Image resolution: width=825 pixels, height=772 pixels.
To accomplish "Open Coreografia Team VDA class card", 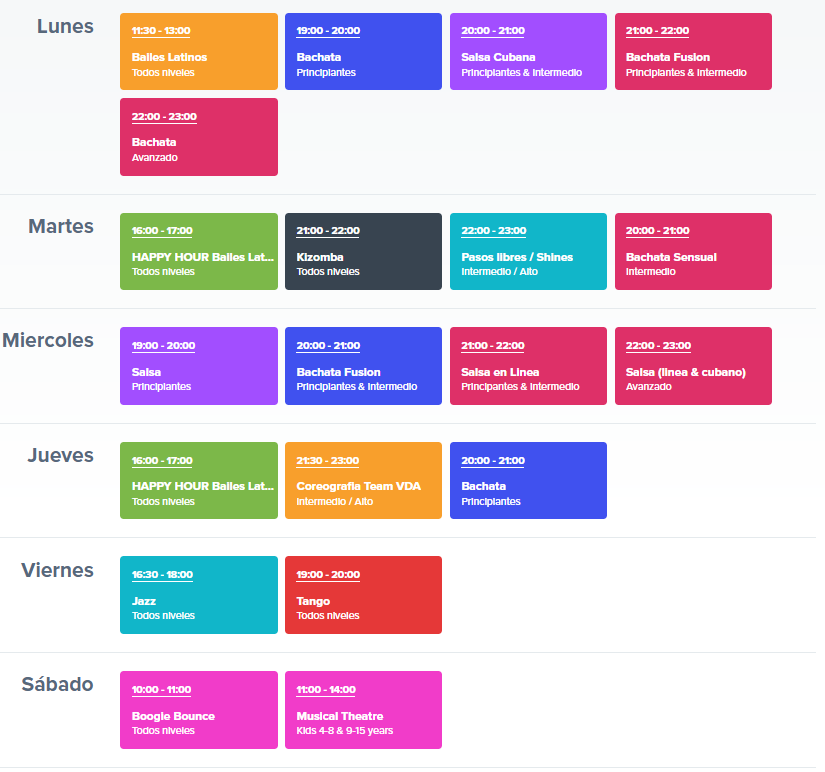I will [x=364, y=480].
